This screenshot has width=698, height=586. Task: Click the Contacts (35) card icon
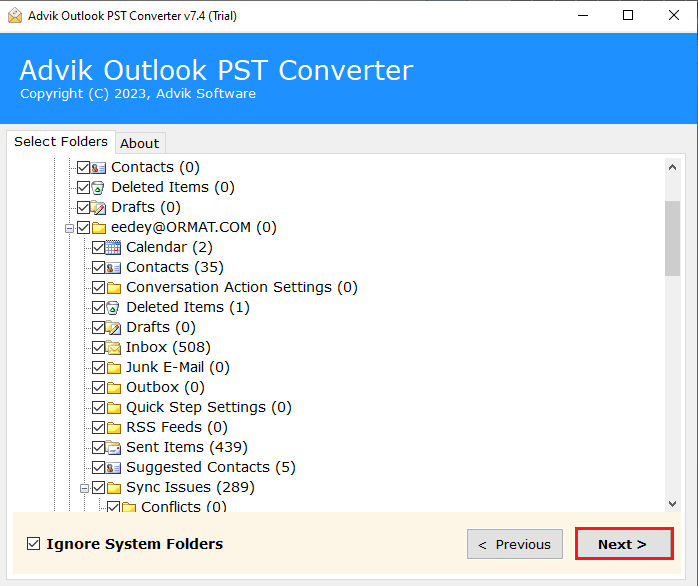click(x=114, y=268)
